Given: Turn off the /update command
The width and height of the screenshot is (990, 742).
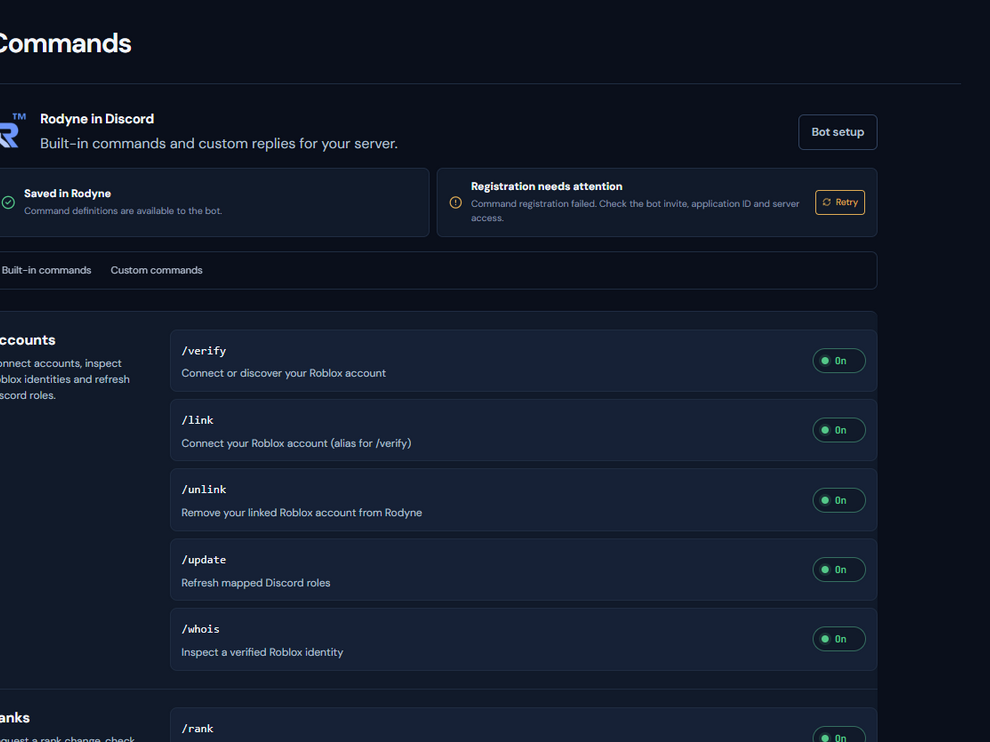Looking at the screenshot, I should click(838, 570).
